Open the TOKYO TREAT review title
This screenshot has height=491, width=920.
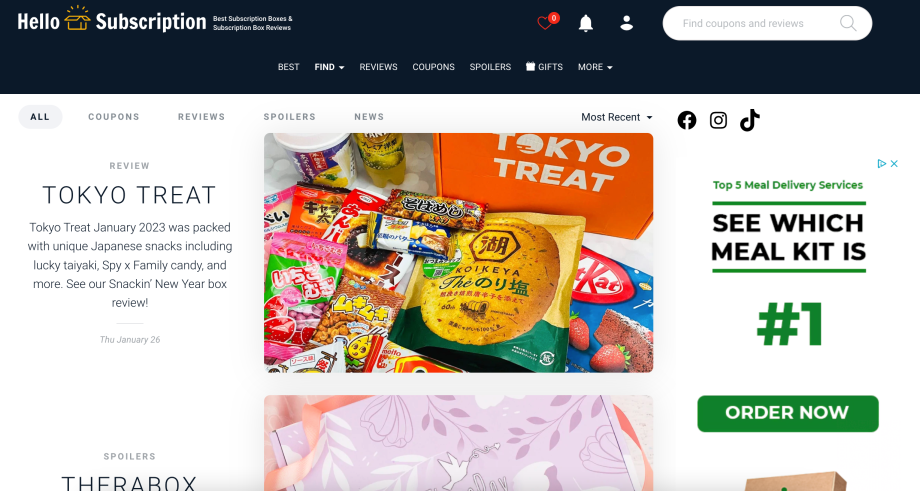tap(130, 195)
